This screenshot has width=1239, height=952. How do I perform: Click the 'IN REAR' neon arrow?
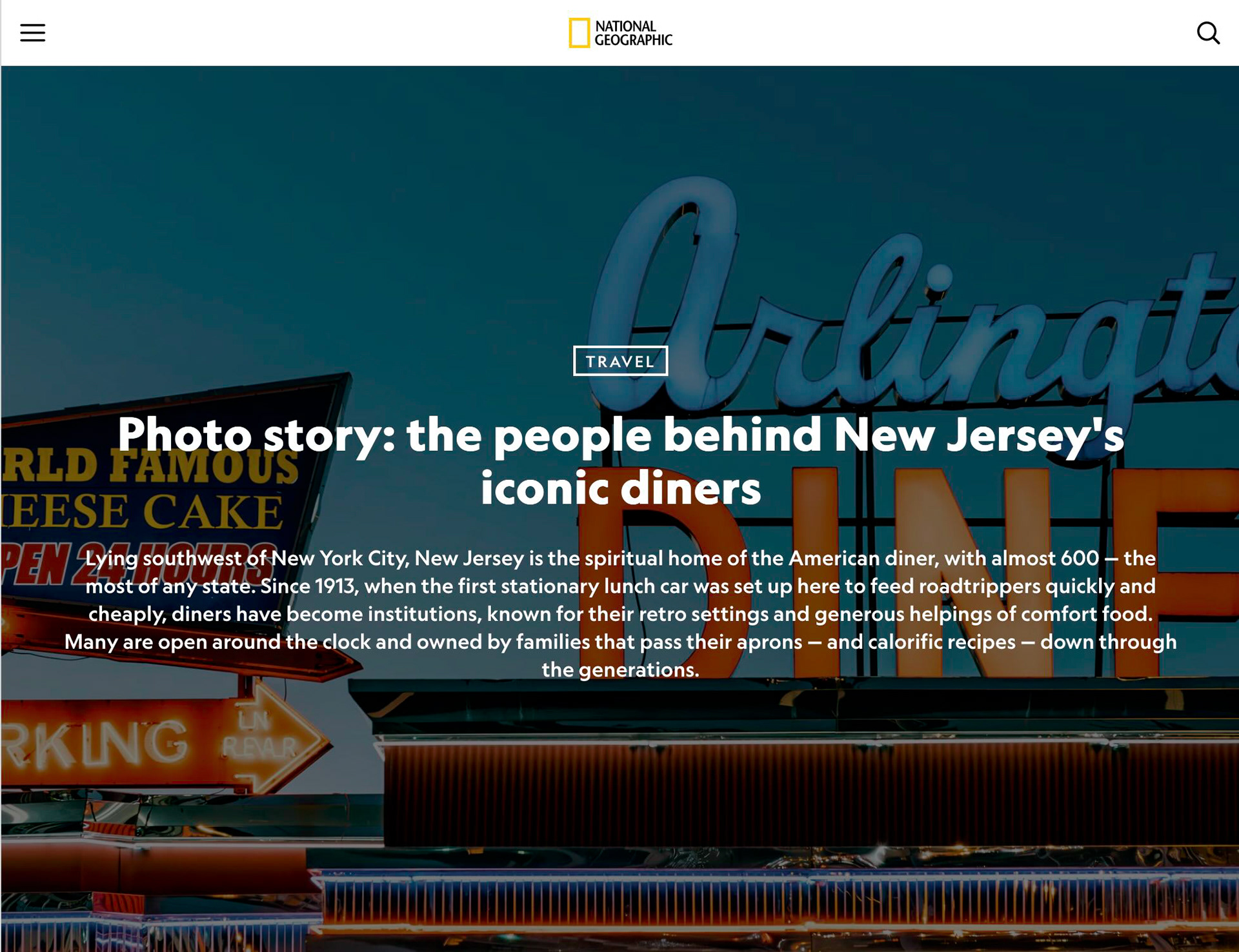(265, 735)
